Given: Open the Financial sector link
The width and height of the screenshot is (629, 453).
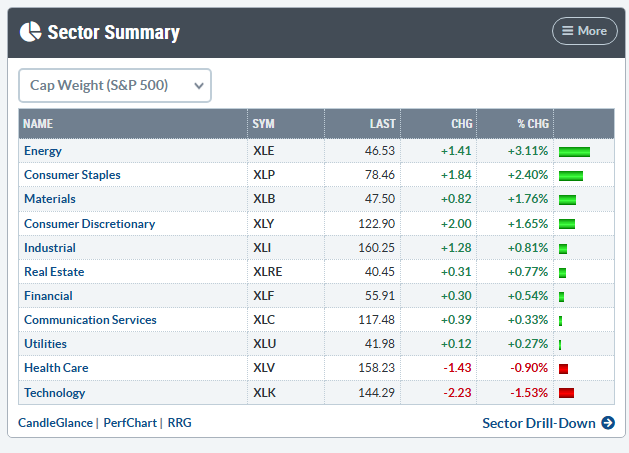Looking at the screenshot, I should (x=48, y=296).
